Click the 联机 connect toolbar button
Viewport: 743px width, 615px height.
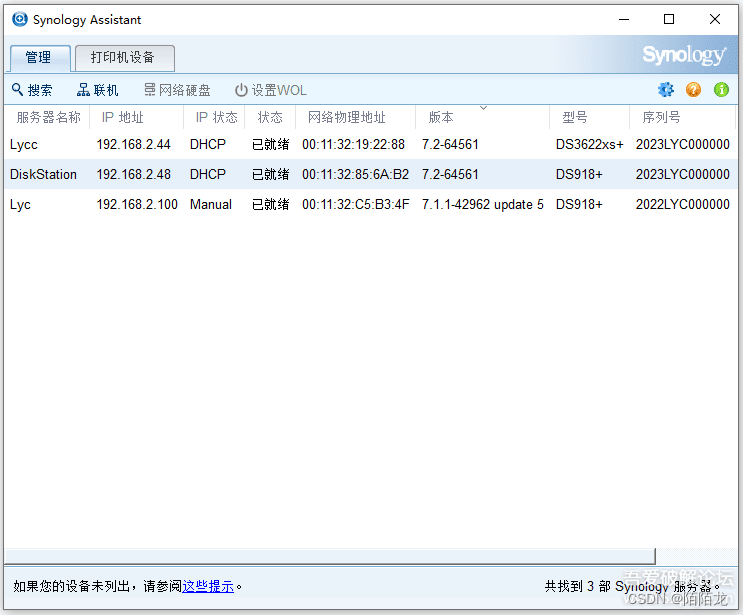coord(98,90)
